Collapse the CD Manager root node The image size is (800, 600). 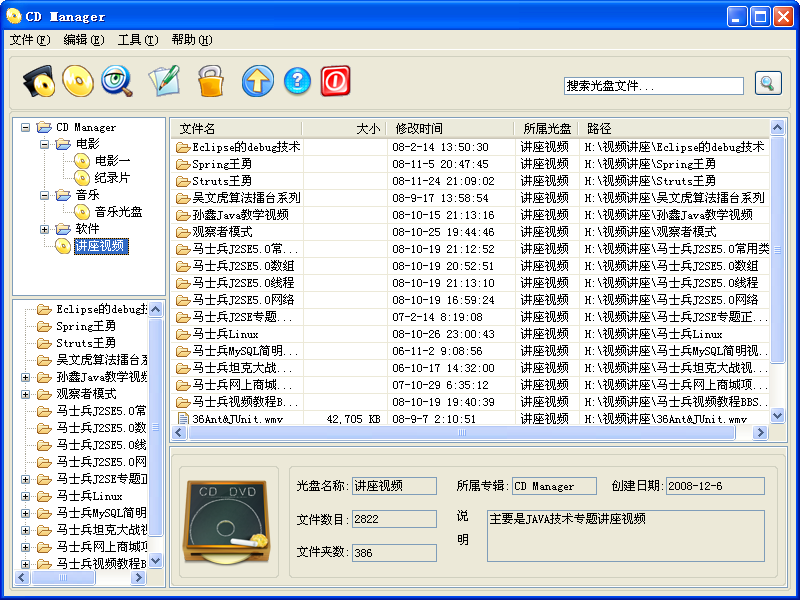pos(26,127)
